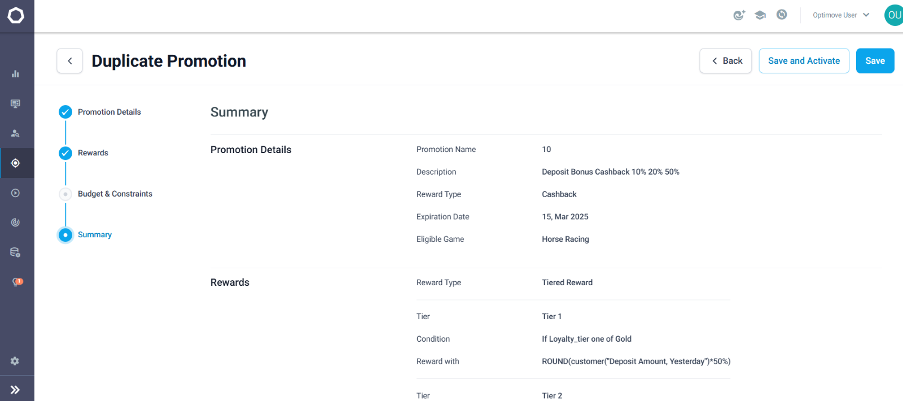Expand the sidebar with double chevron
Screen dimensions: 904x402
click(16, 390)
